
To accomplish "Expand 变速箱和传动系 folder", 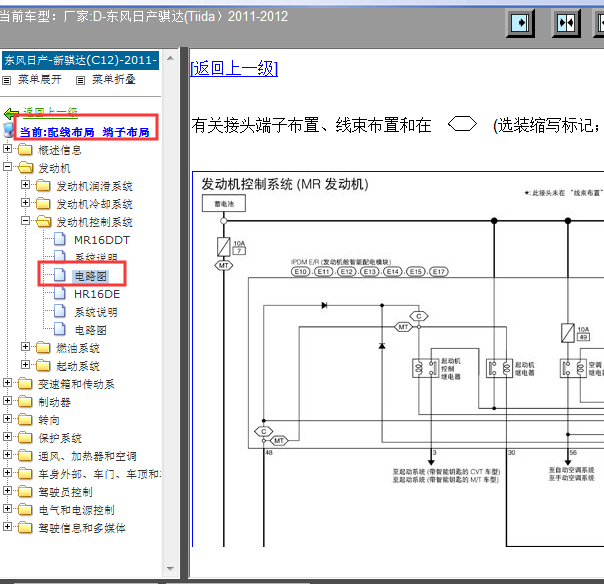I will 7,382.
